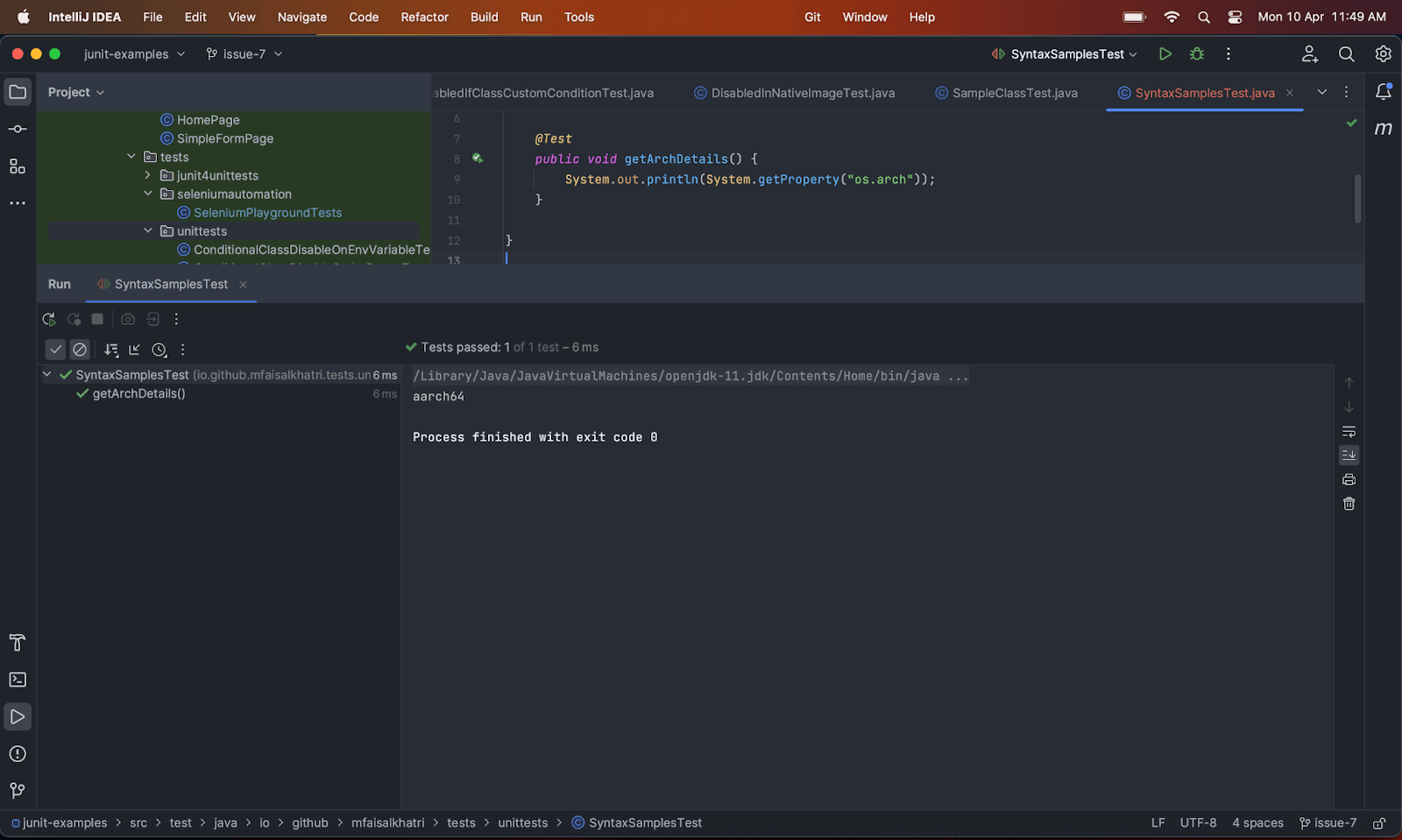This screenshot has width=1402, height=840.
Task: Open the Problems tool window
Action: [x=18, y=754]
